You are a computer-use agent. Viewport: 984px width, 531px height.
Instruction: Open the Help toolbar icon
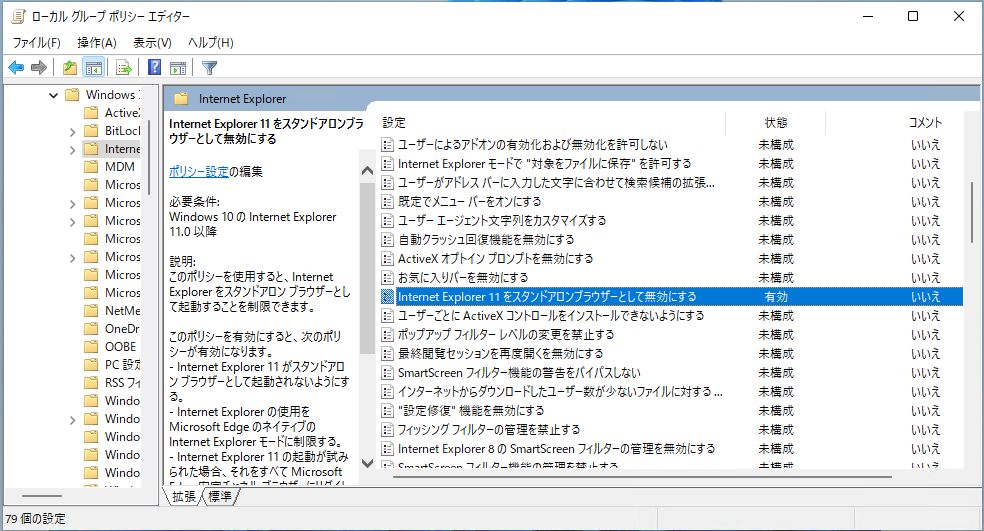click(154, 67)
